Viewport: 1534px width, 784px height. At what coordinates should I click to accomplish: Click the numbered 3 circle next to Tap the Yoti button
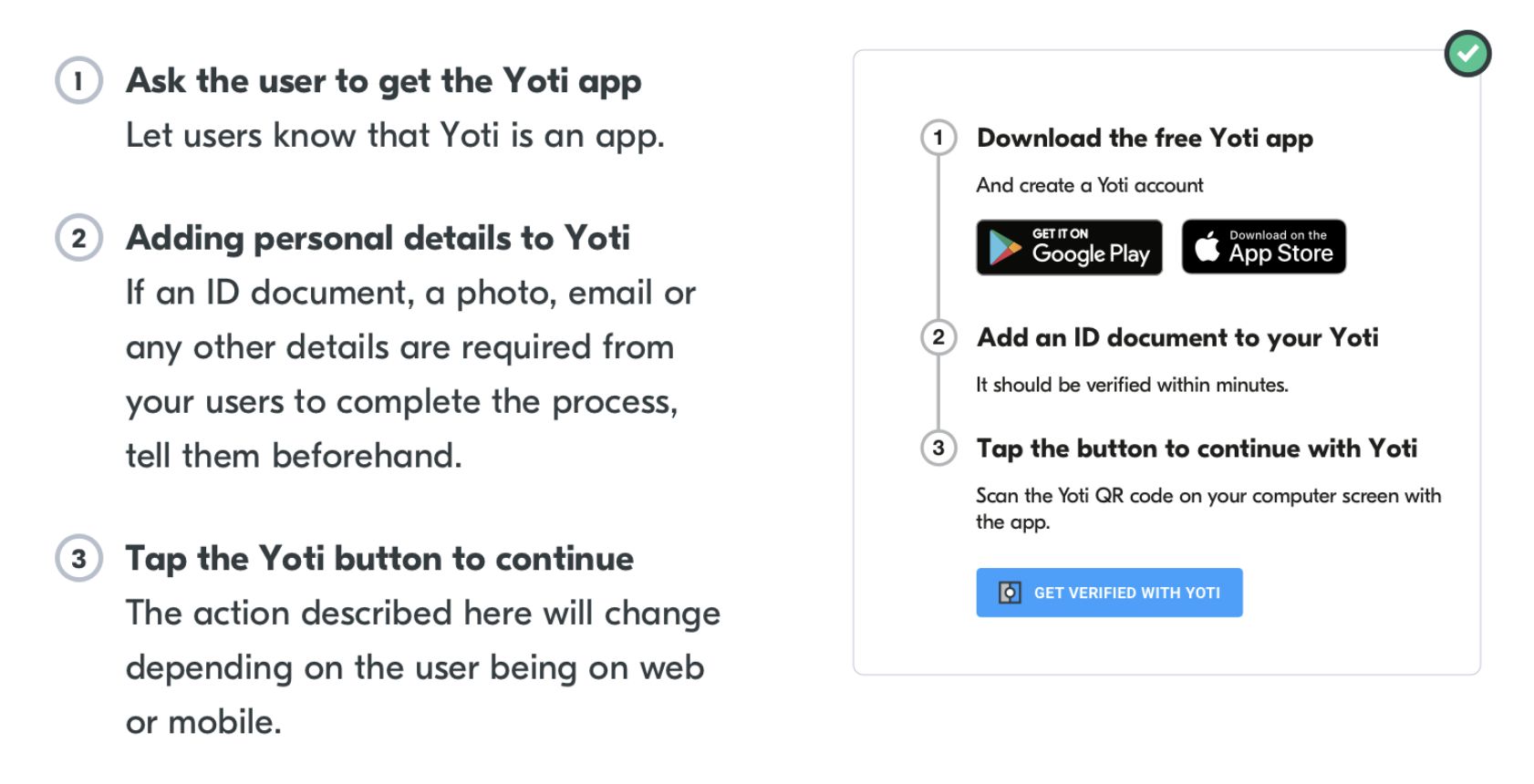pyautogui.click(x=78, y=558)
